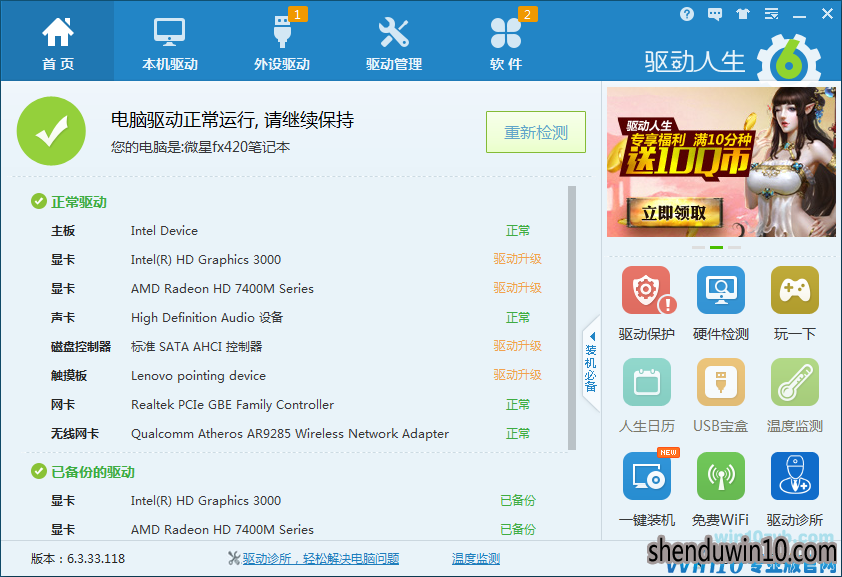This screenshot has width=842, height=577.
Task: Click the 驱动人生 6 gear logo
Action: pyautogui.click(x=789, y=59)
